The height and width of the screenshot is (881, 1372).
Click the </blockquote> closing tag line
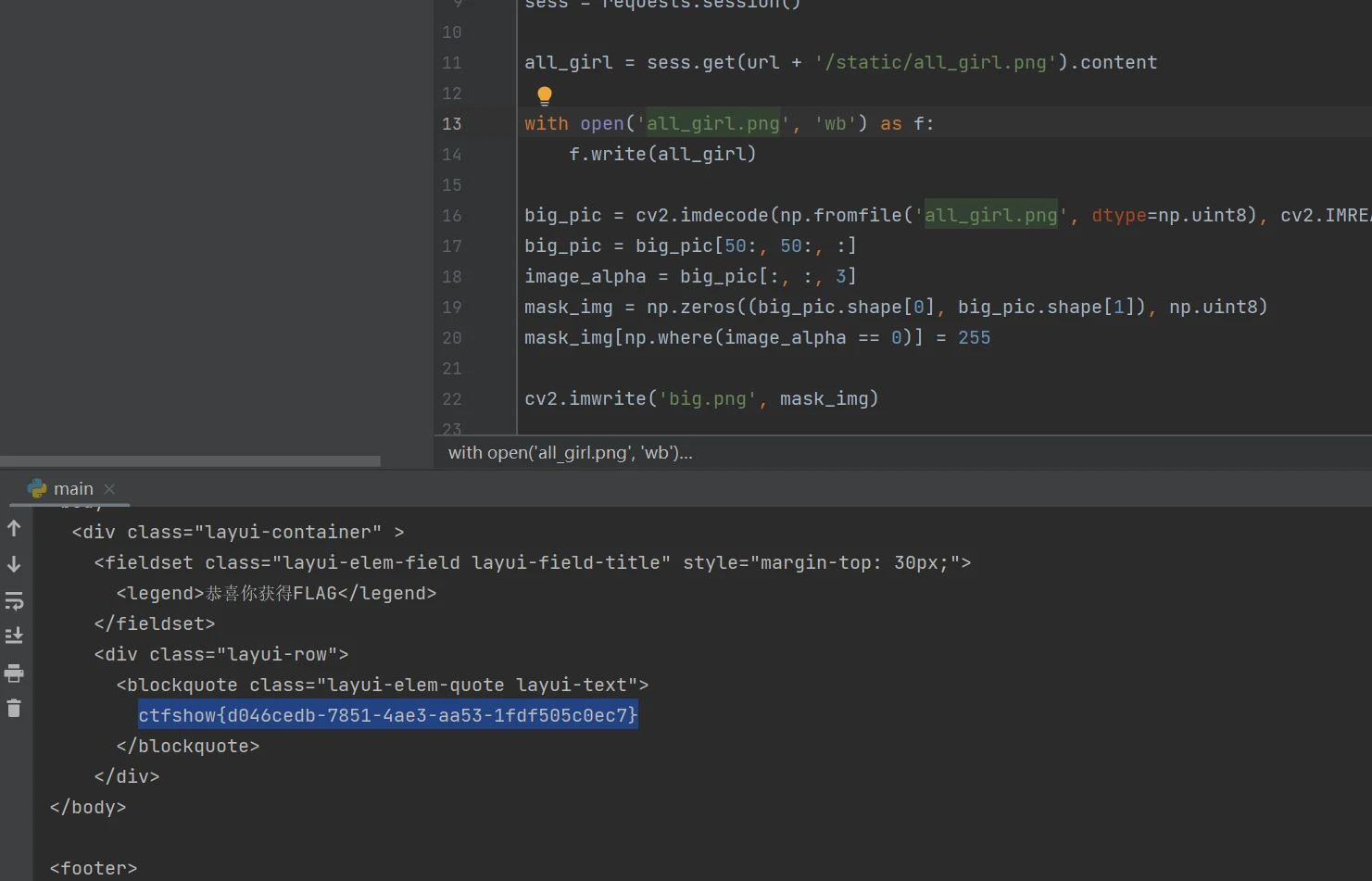click(188, 746)
